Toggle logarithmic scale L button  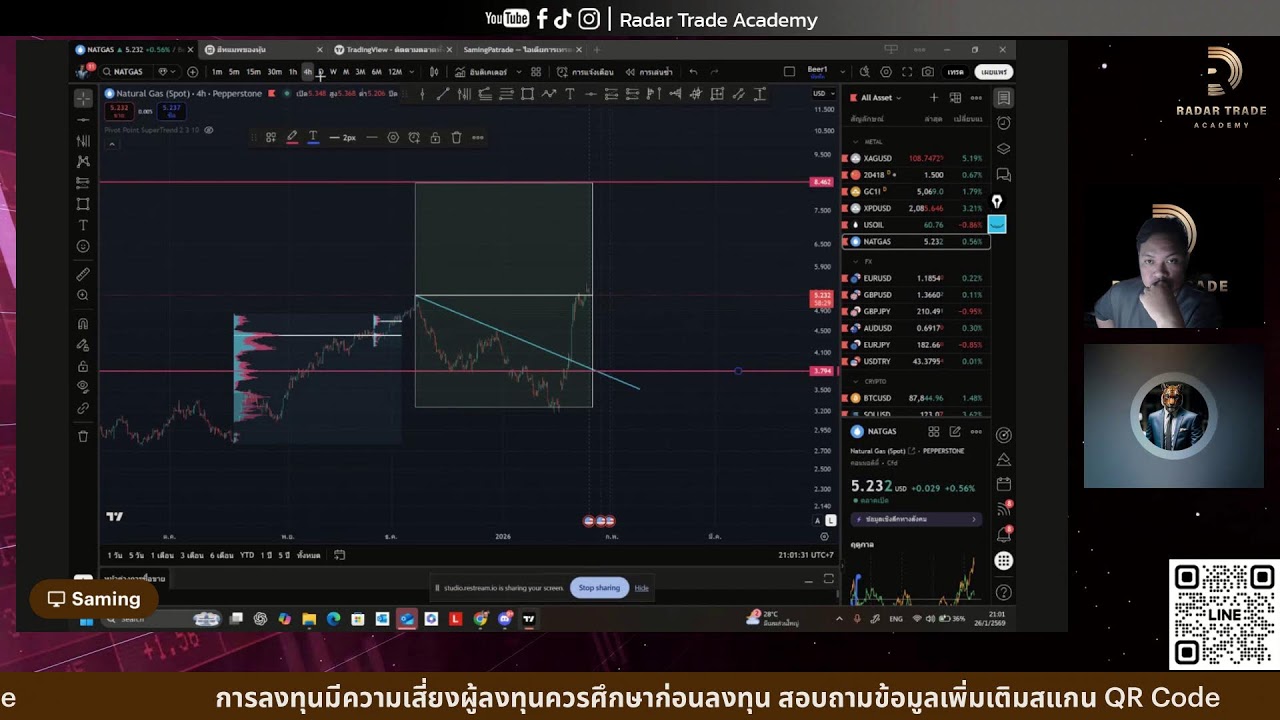coord(830,521)
